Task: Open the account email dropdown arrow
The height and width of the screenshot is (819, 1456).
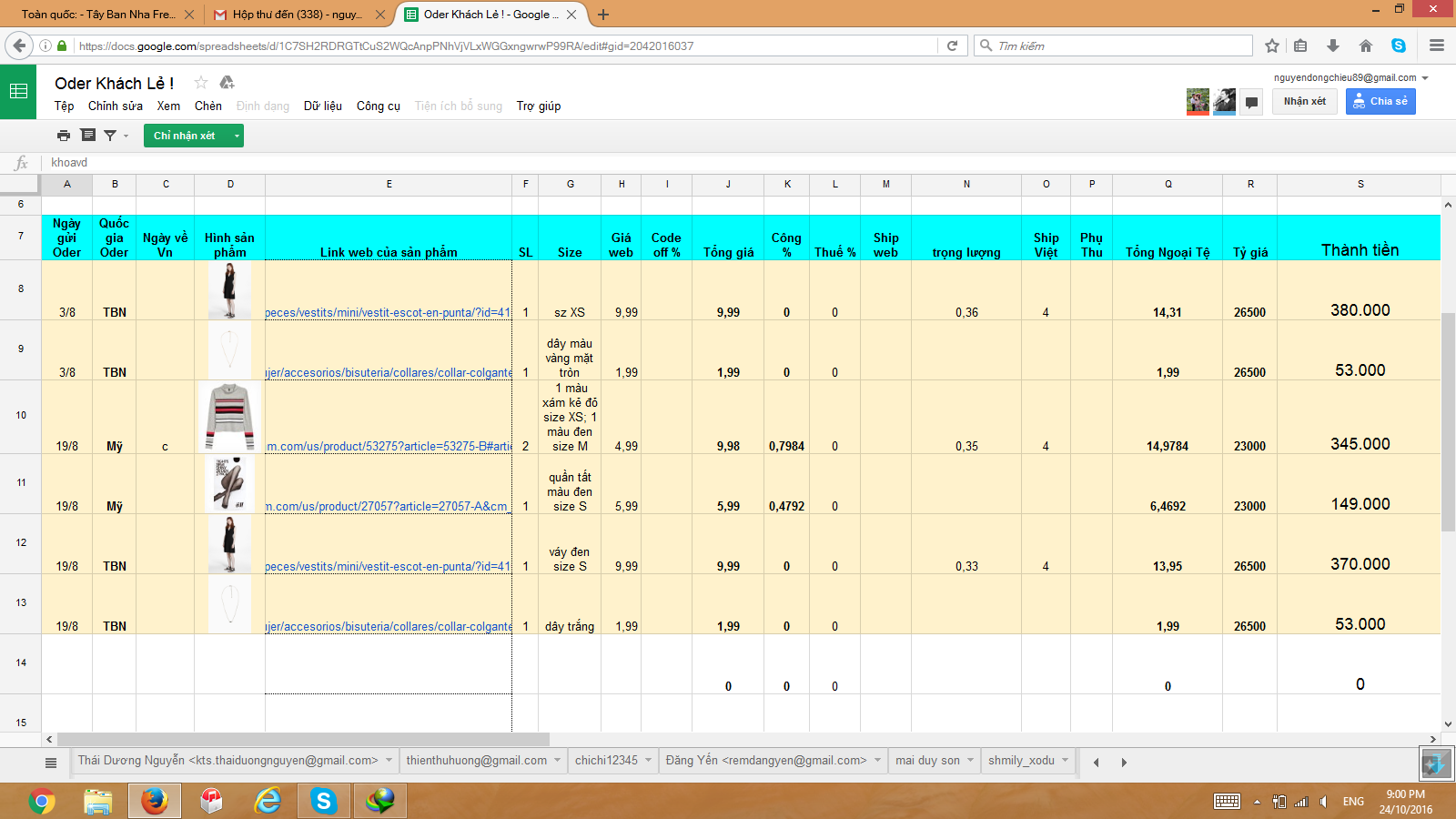Action: pos(1425,78)
